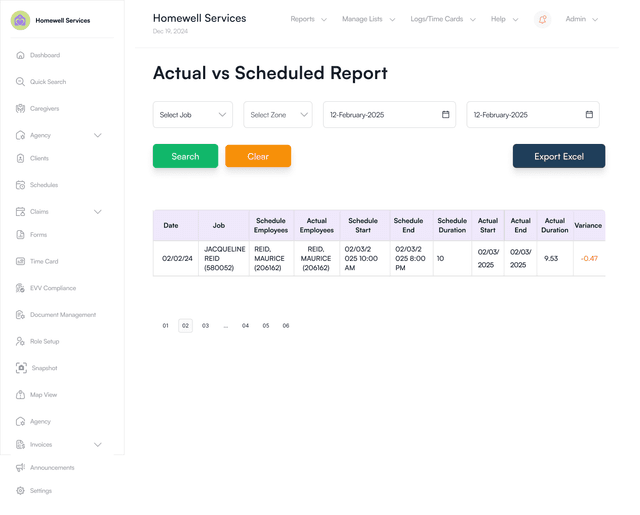Click the Settings gear icon
Image resolution: width=640 pixels, height=515 pixels.
20,491
